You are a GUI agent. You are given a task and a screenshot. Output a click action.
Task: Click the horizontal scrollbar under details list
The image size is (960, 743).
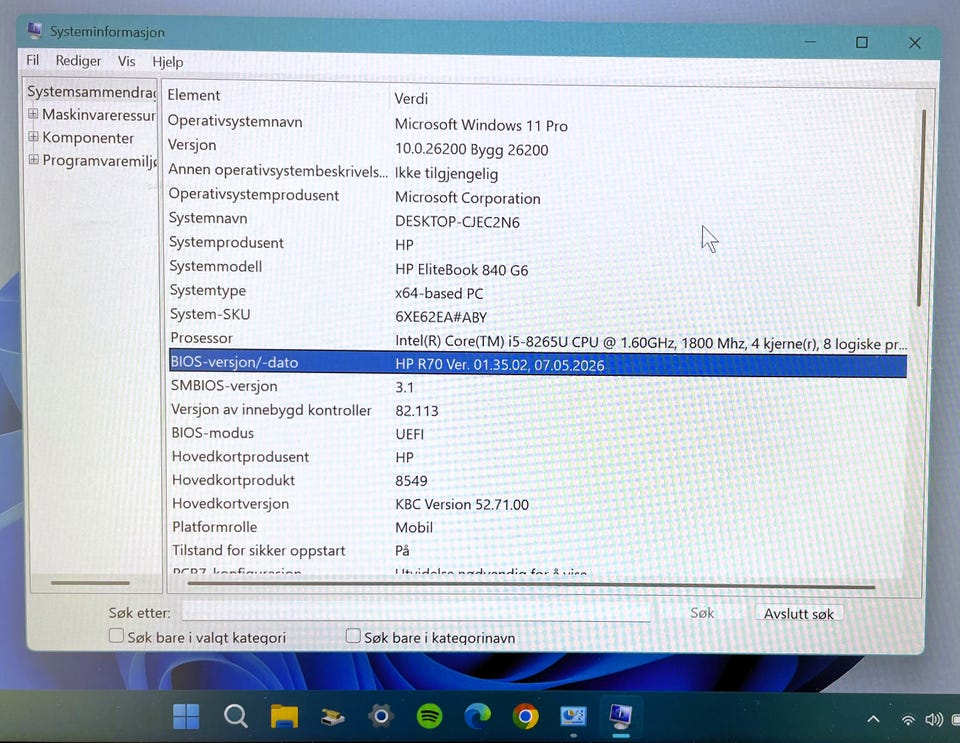point(531,586)
